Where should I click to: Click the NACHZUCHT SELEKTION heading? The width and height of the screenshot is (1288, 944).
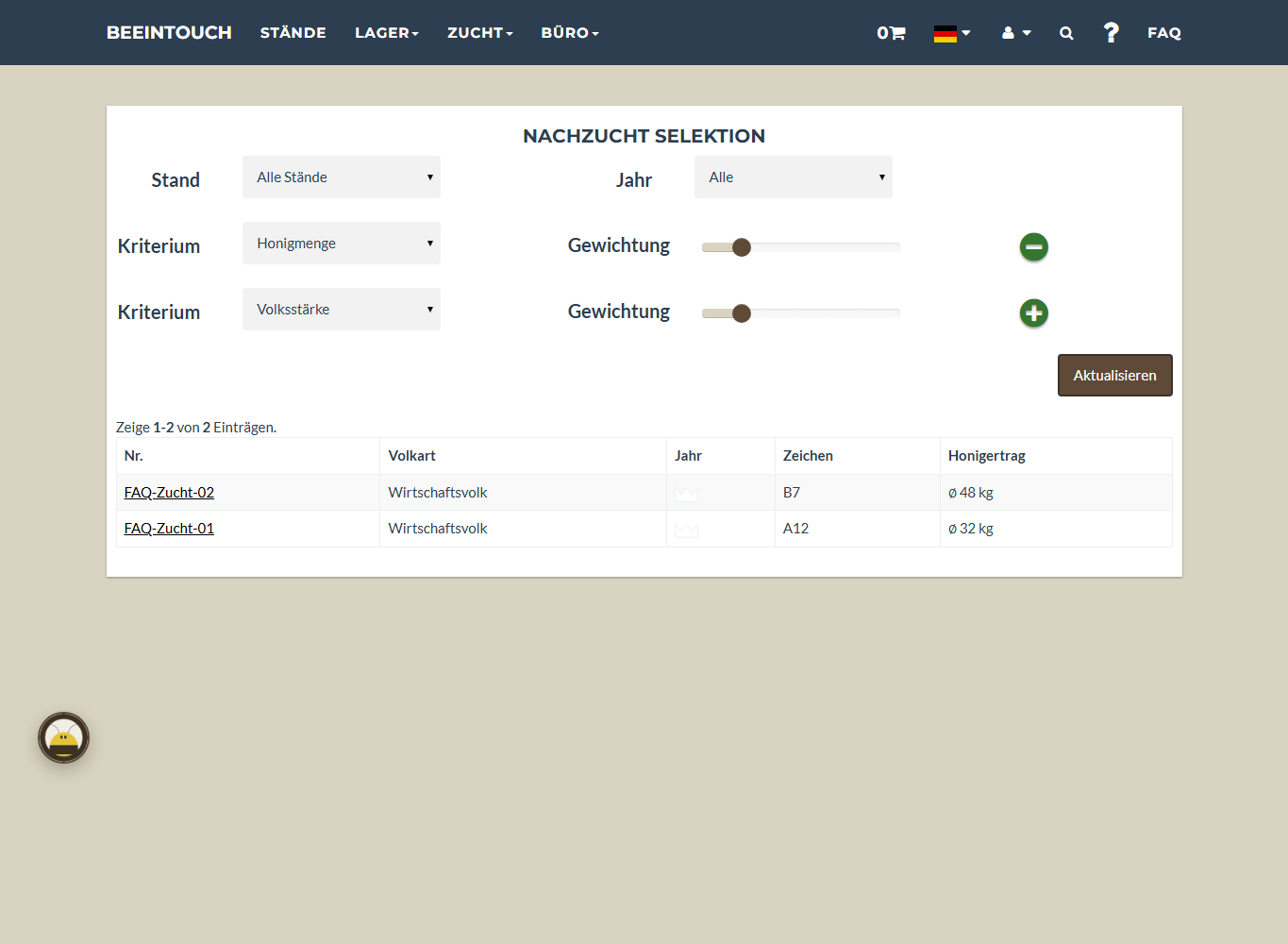pos(644,136)
